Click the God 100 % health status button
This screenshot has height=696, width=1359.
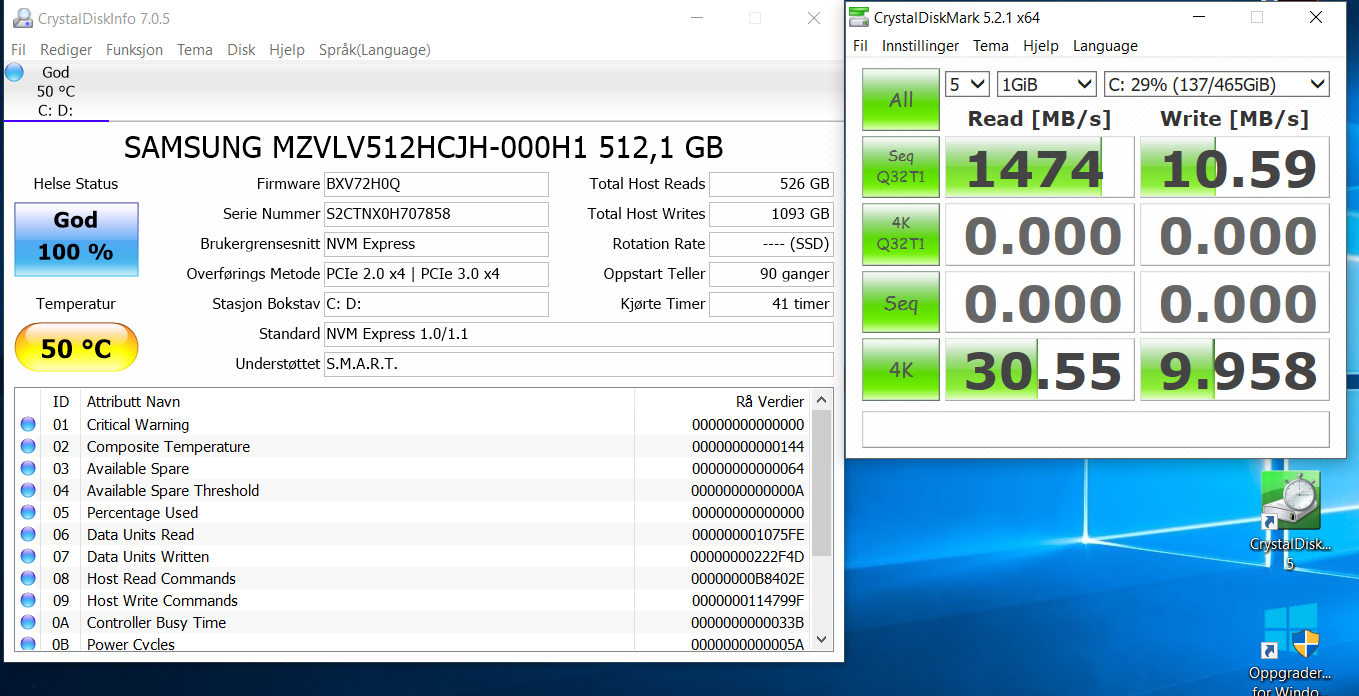(x=76, y=239)
